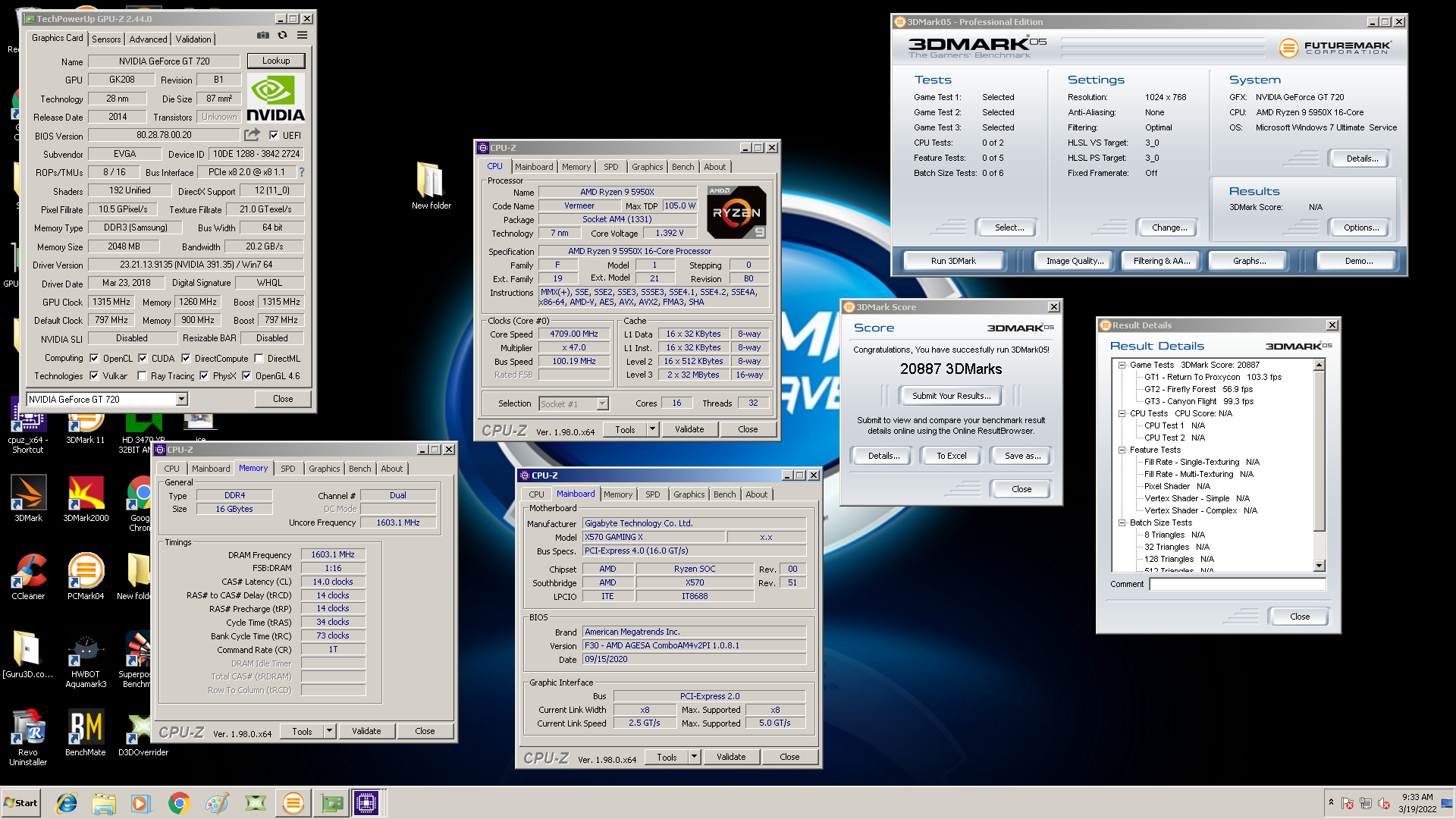The image size is (1456, 819).
Task: Open the Graphics tab in CPU-Z Mainboard window
Action: (x=689, y=494)
